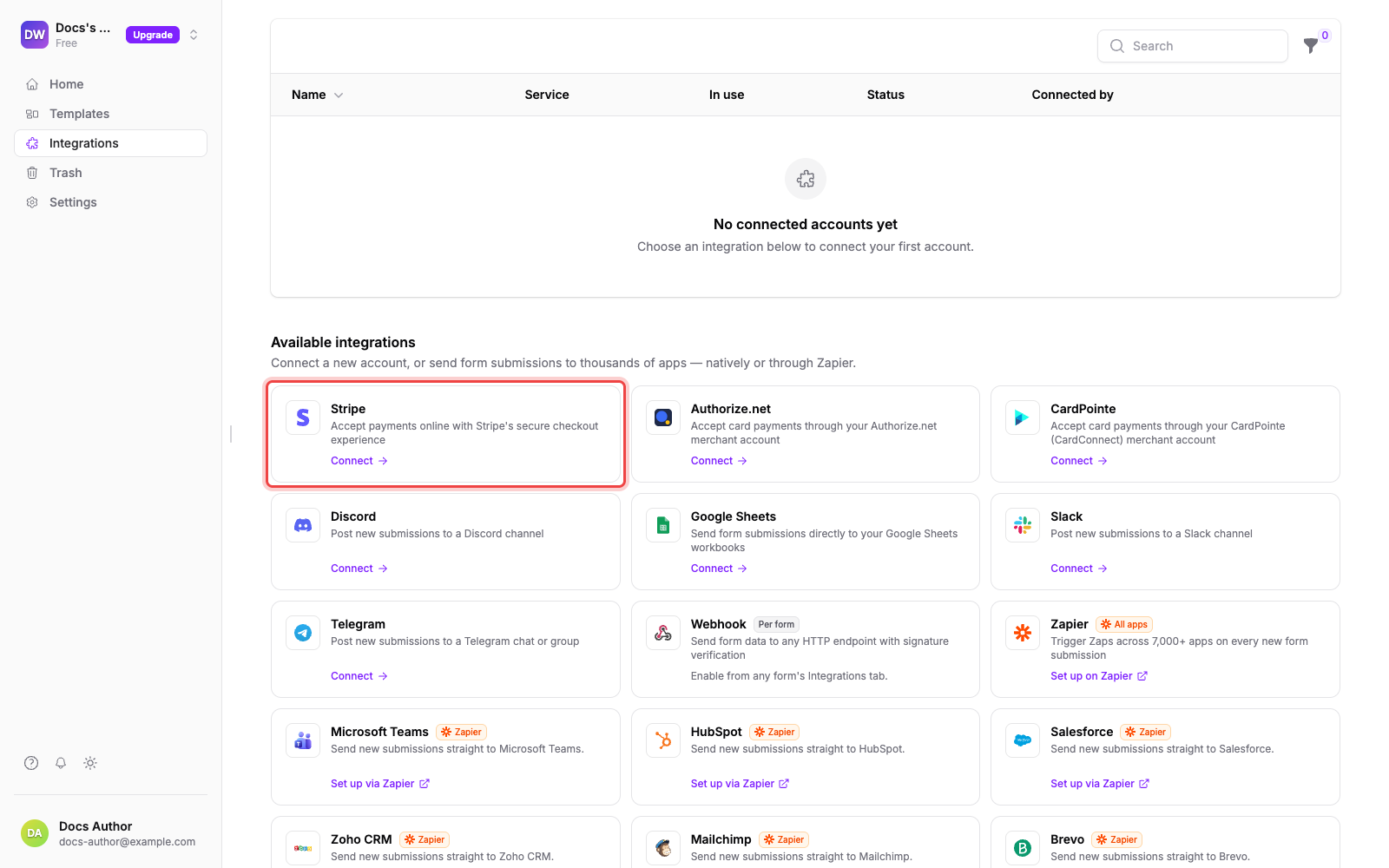
Task: Select Integrations in sidebar
Action: click(110, 143)
